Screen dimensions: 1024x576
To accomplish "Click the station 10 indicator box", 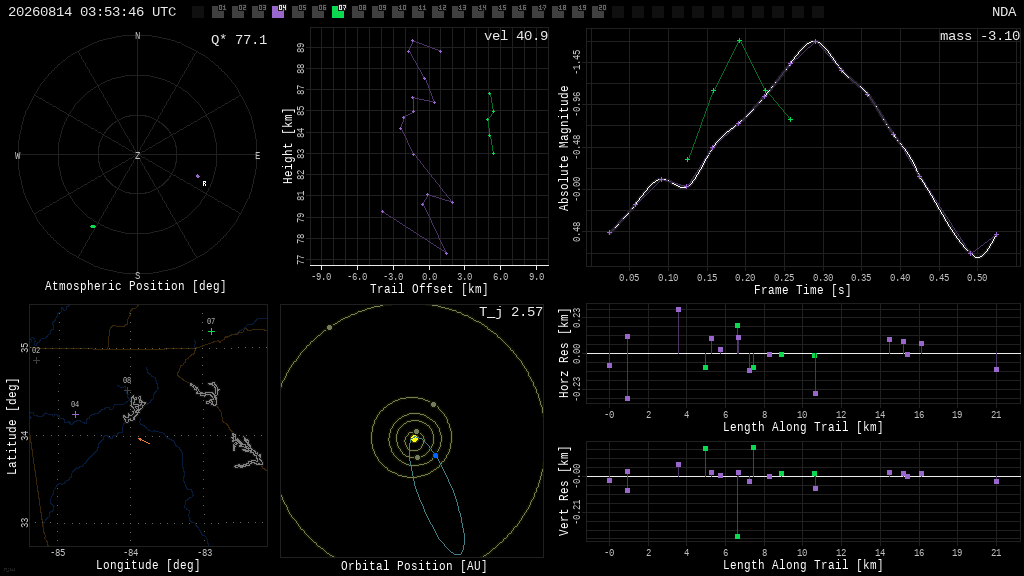I will point(398,12).
